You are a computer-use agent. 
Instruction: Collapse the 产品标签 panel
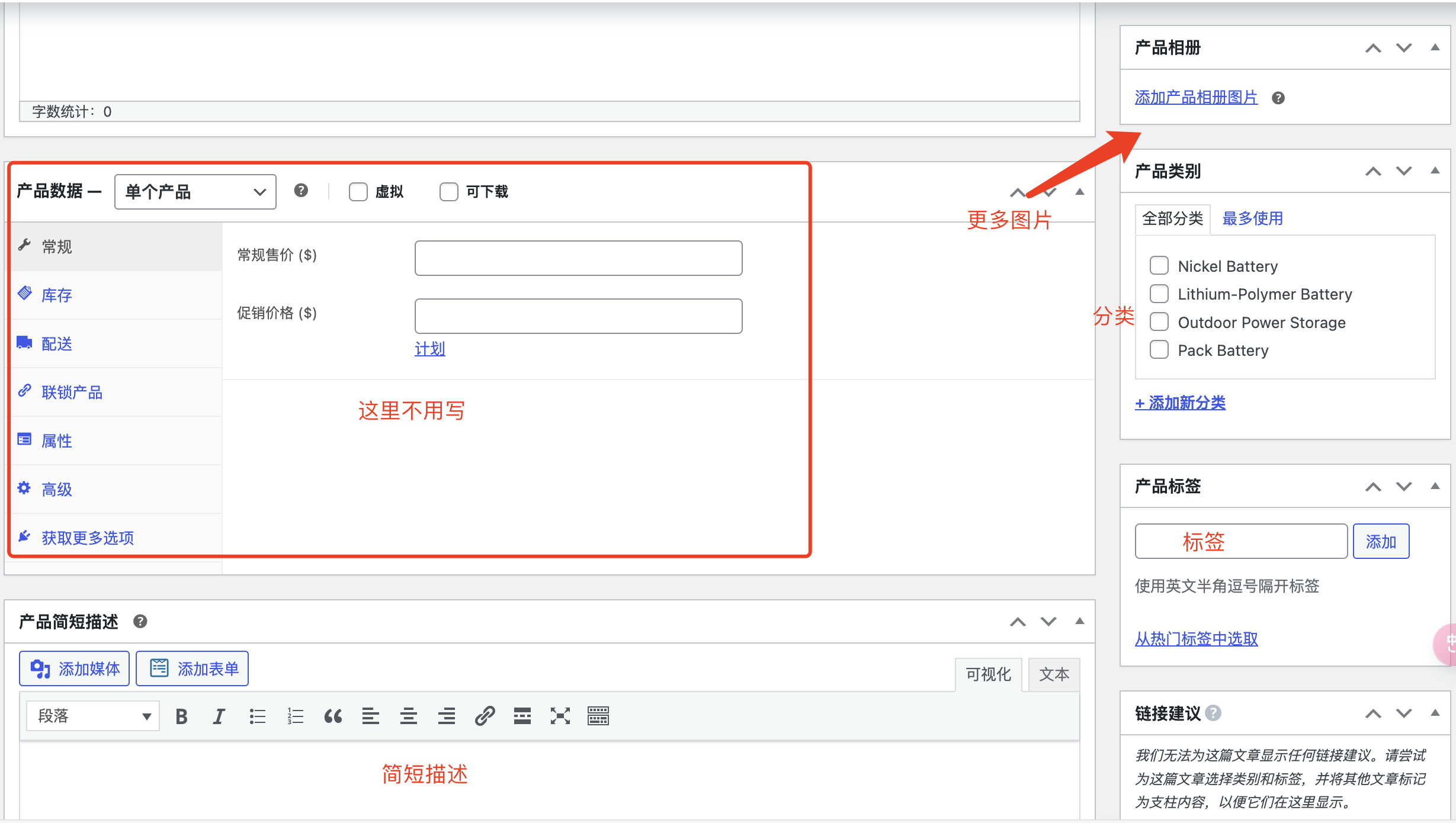coord(1435,486)
